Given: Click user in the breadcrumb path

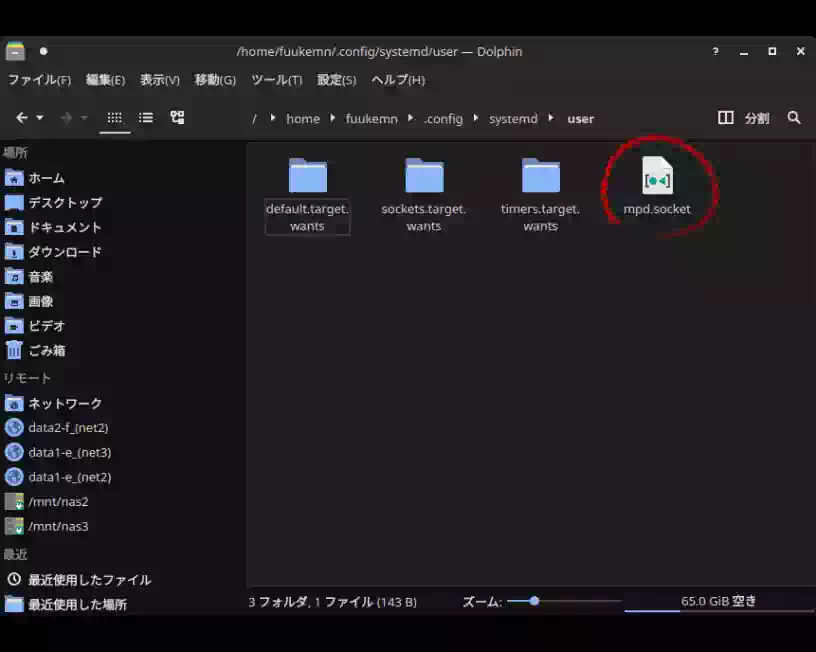Looking at the screenshot, I should [580, 119].
